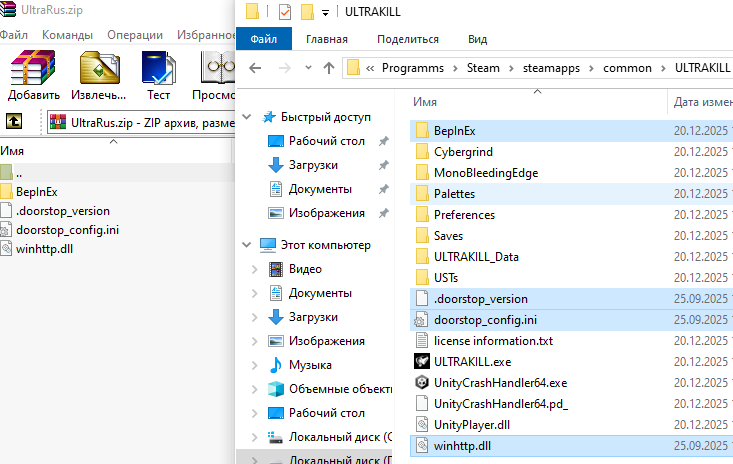Expand the Объемные объекты tree node
Image resolution: width=733 pixels, height=464 pixels.
255,389
